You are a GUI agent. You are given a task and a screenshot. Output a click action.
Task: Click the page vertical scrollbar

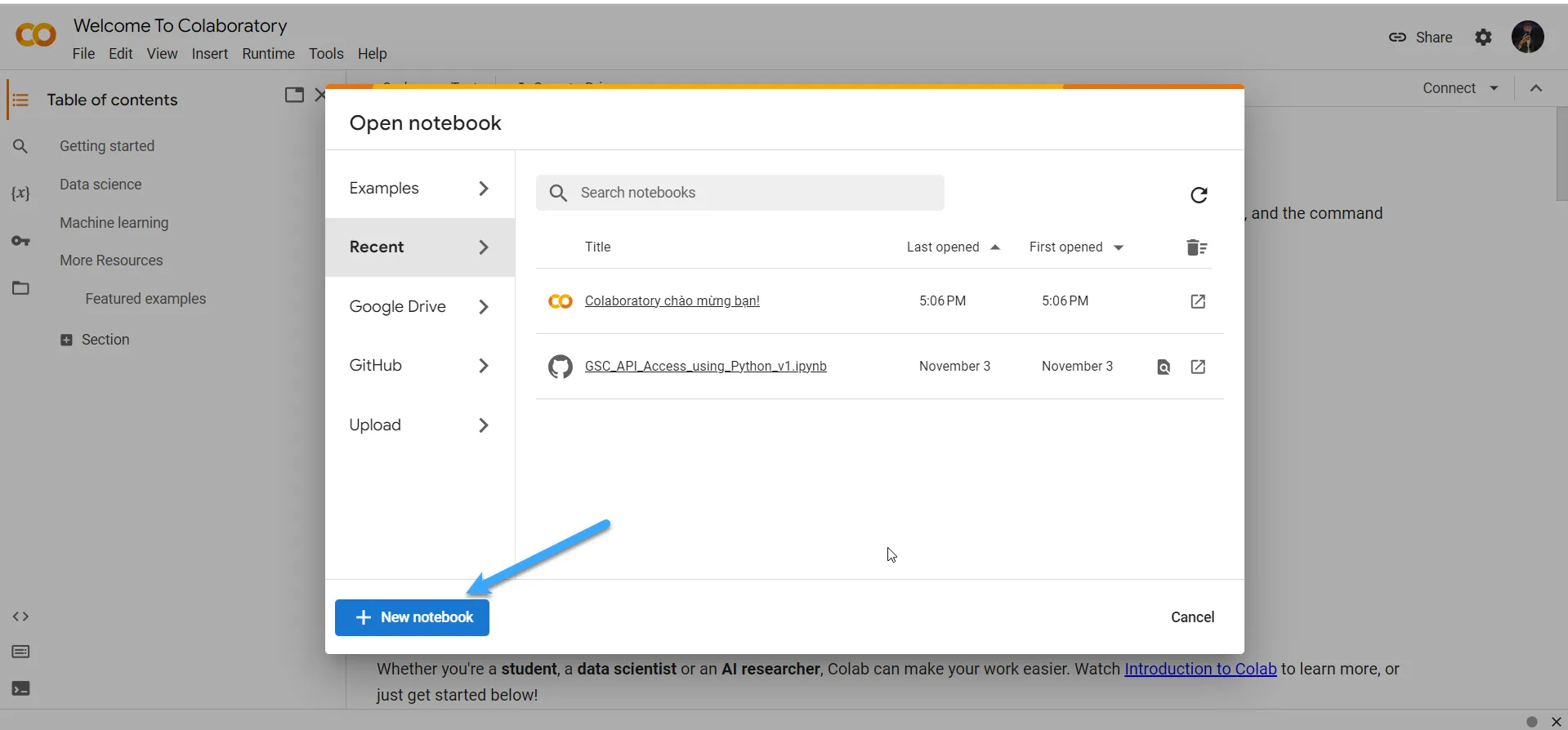coord(1561,154)
